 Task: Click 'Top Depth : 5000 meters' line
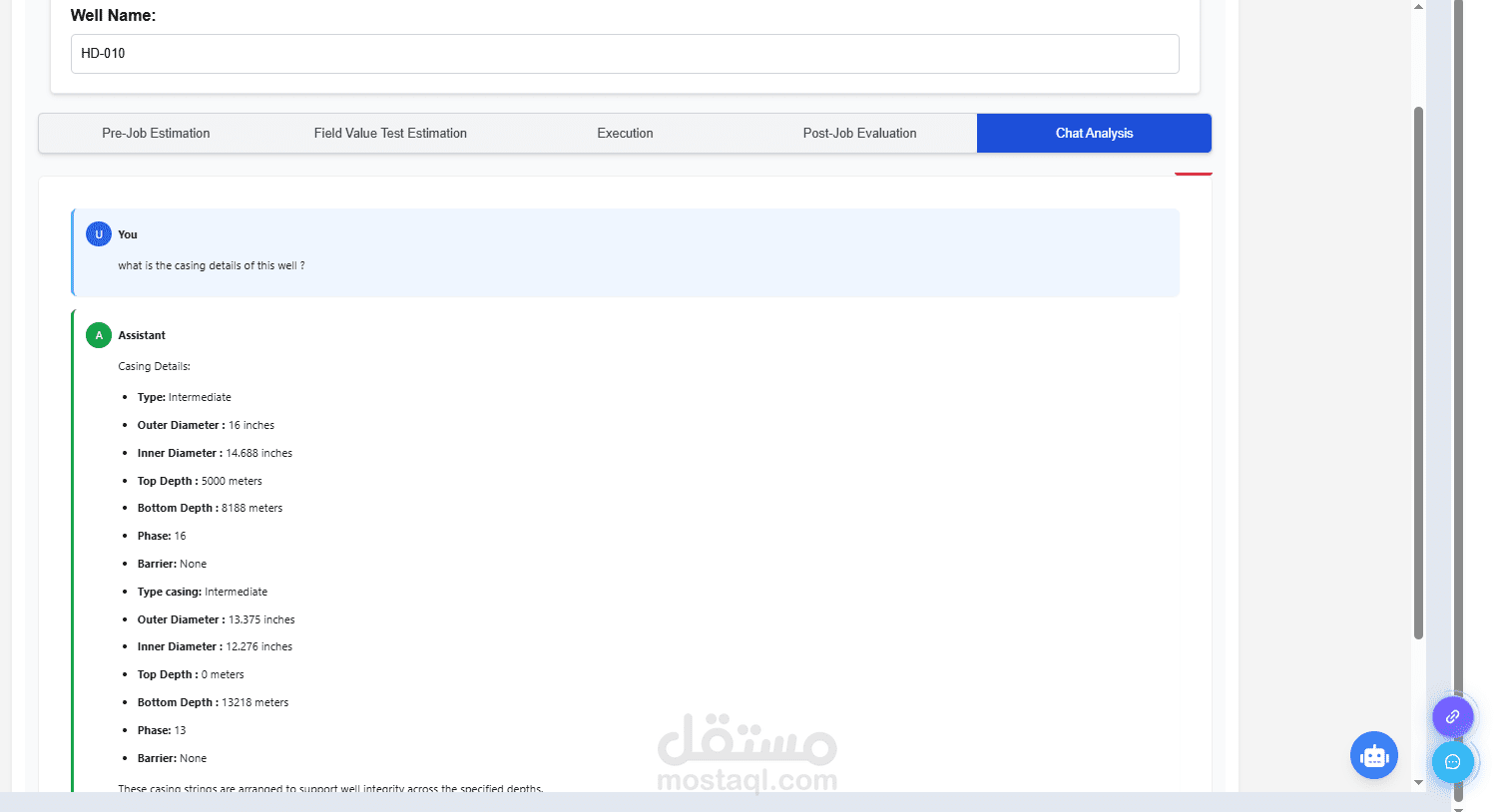200,481
